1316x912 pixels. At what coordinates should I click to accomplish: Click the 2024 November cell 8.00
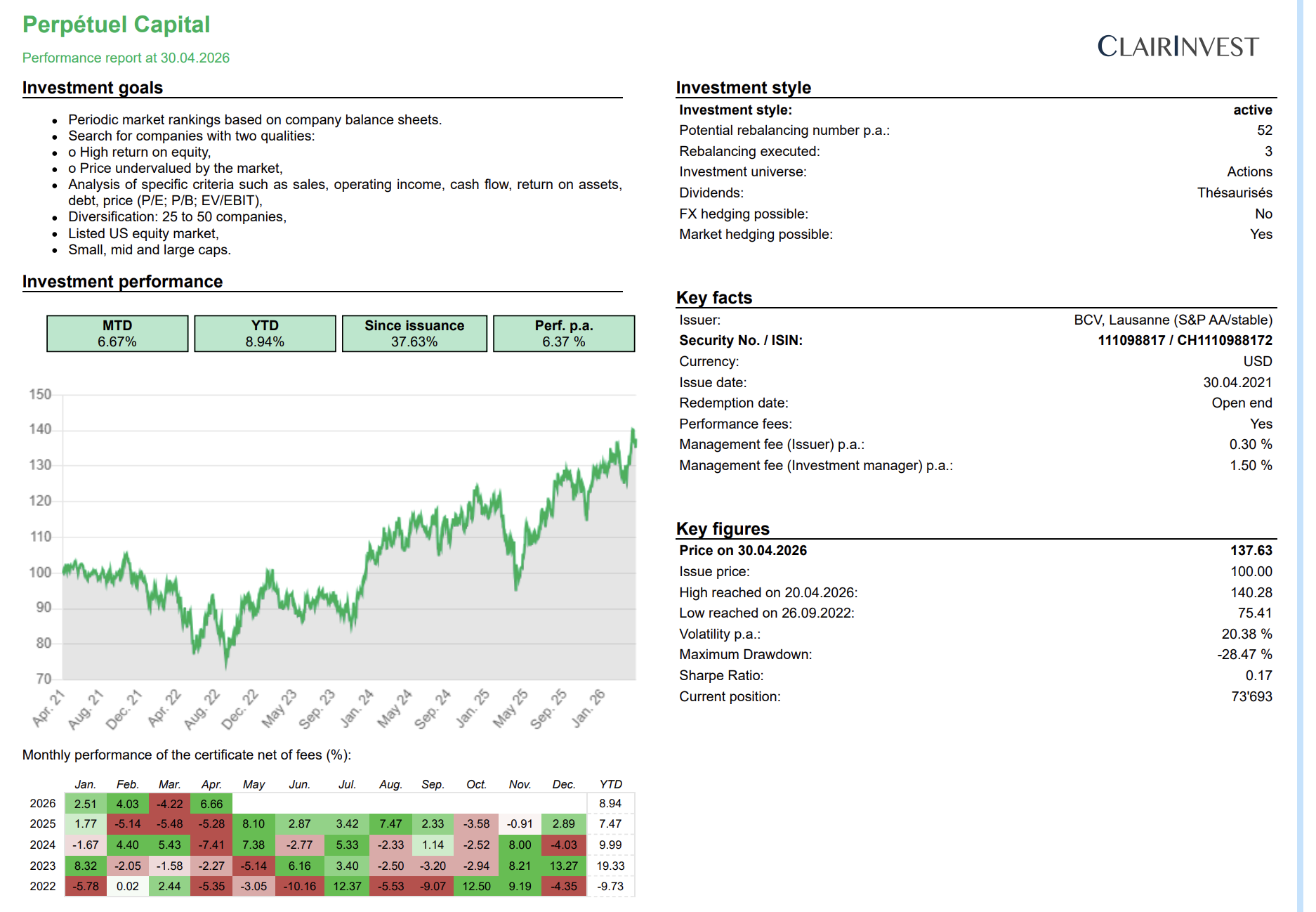coord(520,845)
